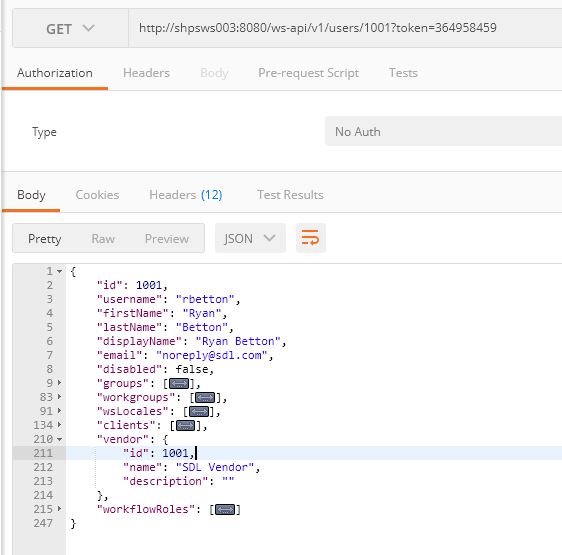Click the username "rbetton" value
562x555 pixels.
coord(205,299)
